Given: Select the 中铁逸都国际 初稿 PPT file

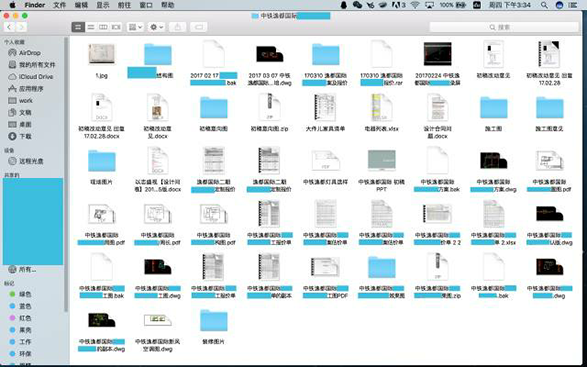Looking at the screenshot, I should (x=381, y=169).
